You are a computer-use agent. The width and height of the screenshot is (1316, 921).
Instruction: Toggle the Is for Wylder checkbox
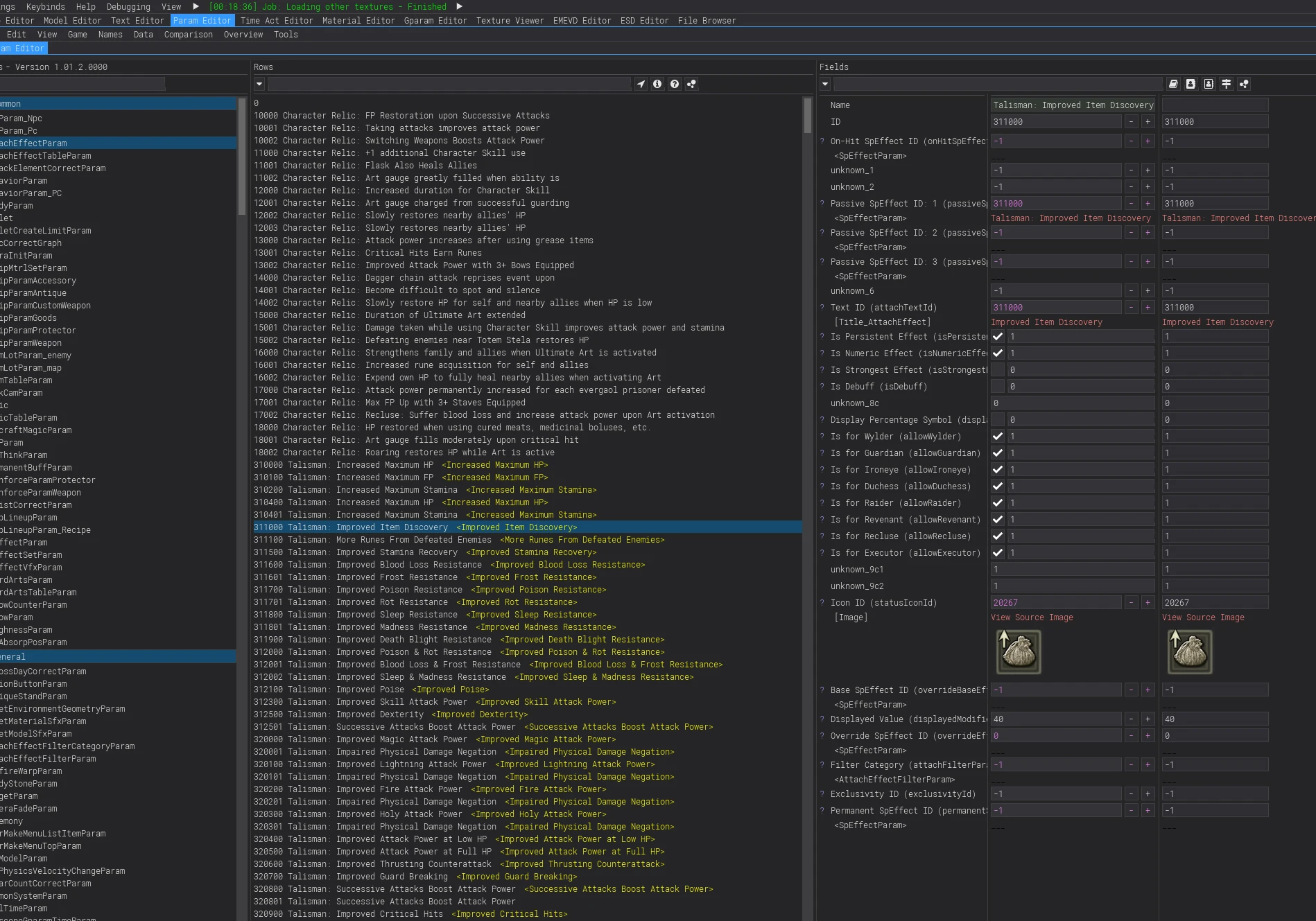(x=998, y=437)
